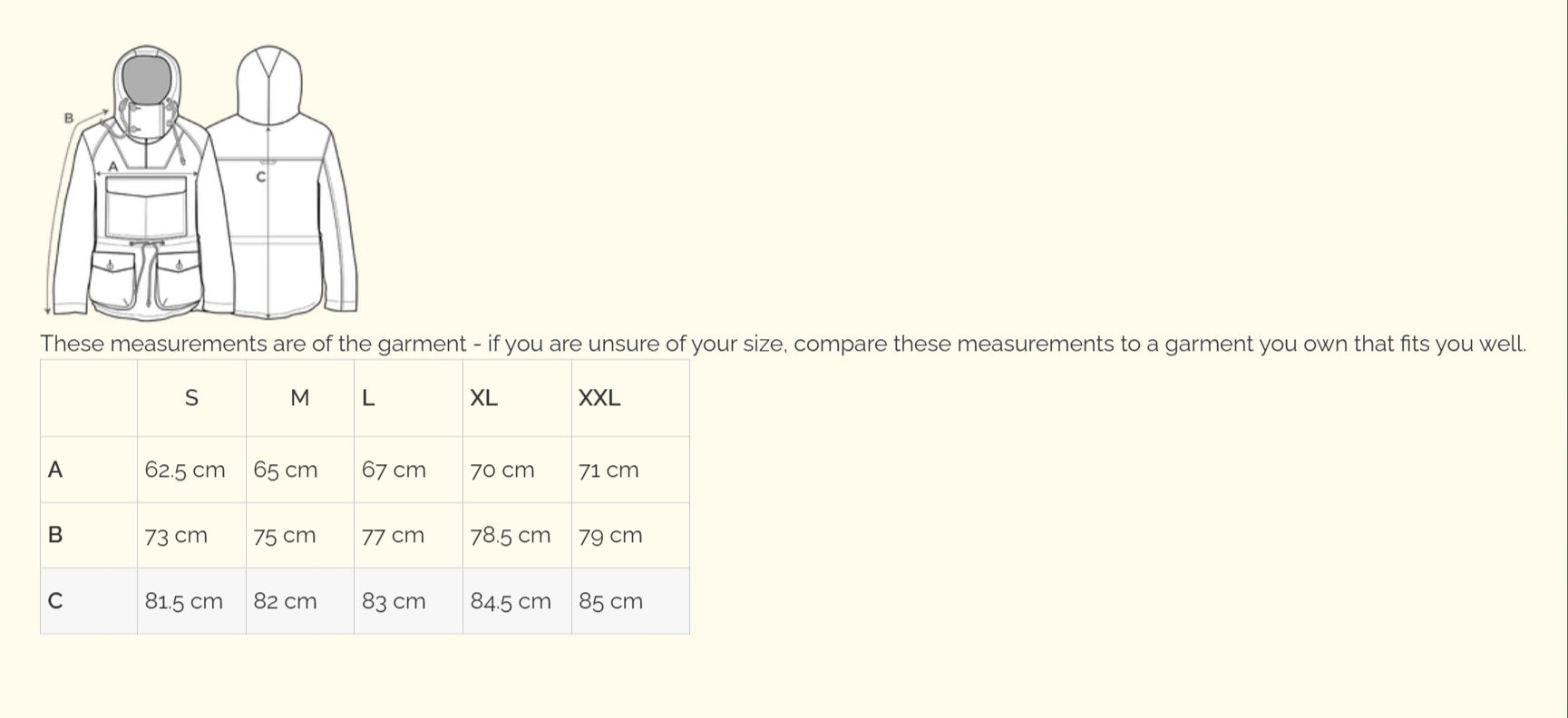Select the S size column header
This screenshot has width=1568, height=718.
pyautogui.click(x=191, y=398)
